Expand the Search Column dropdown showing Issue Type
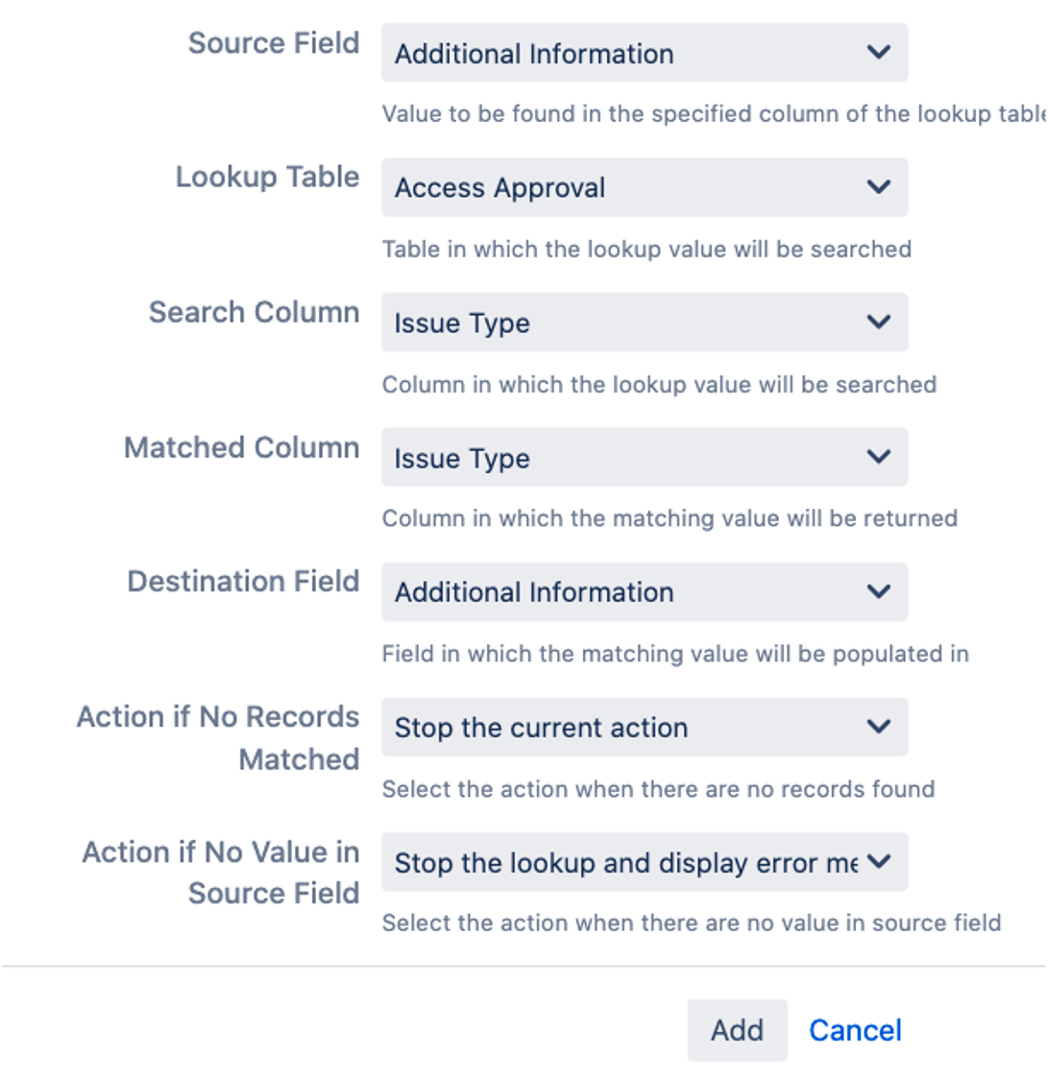This screenshot has height=1080, width=1048. click(x=620, y=323)
